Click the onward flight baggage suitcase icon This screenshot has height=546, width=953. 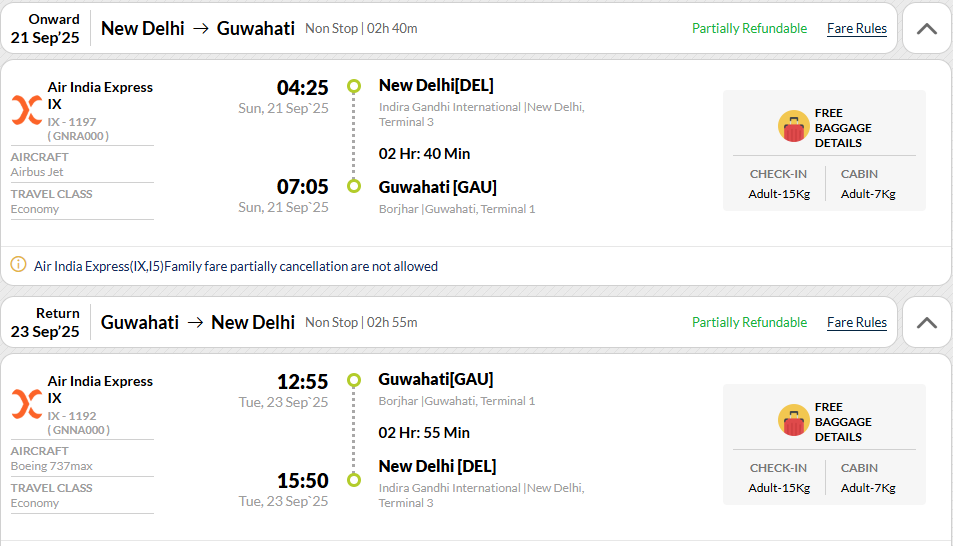click(793, 126)
